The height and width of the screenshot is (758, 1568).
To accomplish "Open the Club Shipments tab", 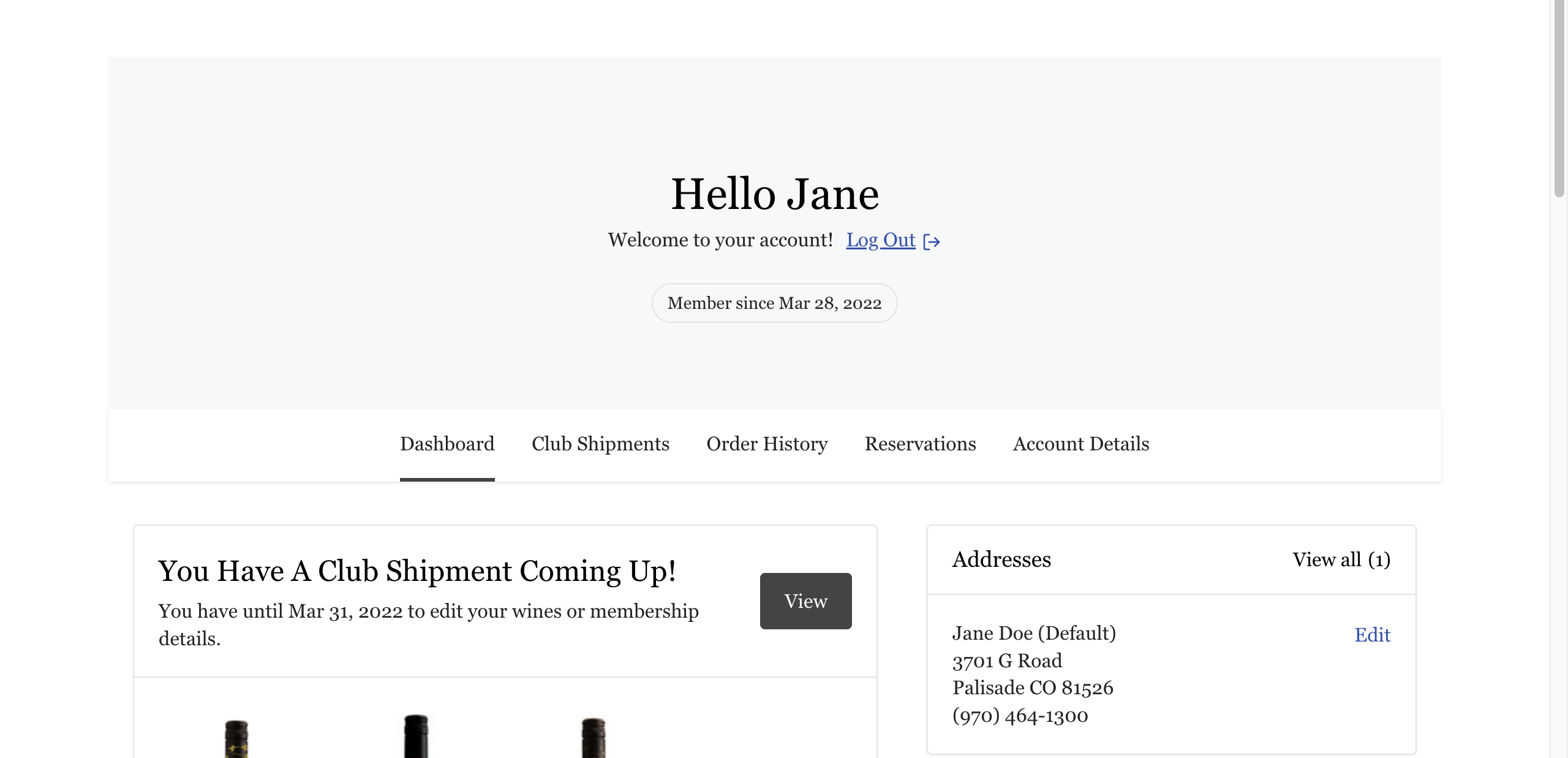I will pyautogui.click(x=600, y=444).
